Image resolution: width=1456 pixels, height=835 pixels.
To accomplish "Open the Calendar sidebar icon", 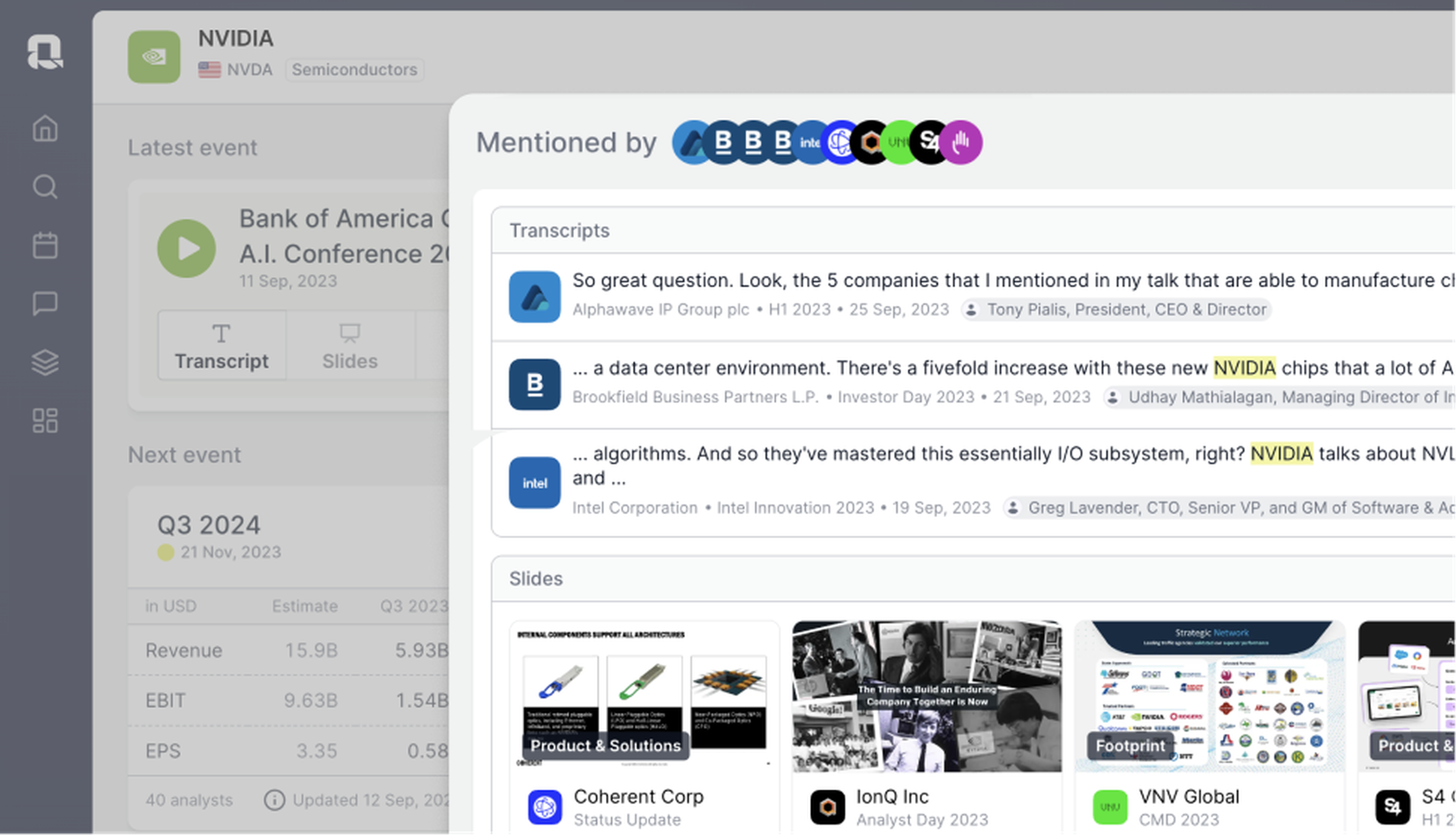I will pos(45,245).
